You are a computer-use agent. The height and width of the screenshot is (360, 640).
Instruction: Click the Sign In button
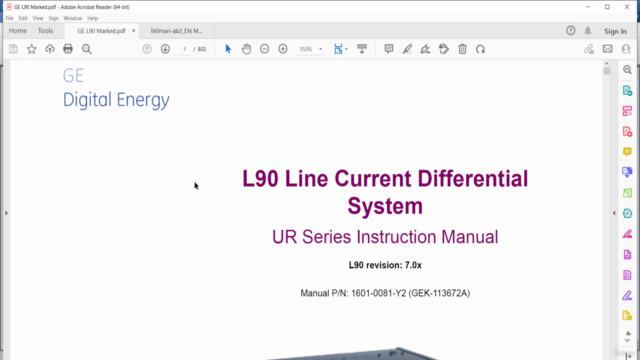(x=615, y=31)
